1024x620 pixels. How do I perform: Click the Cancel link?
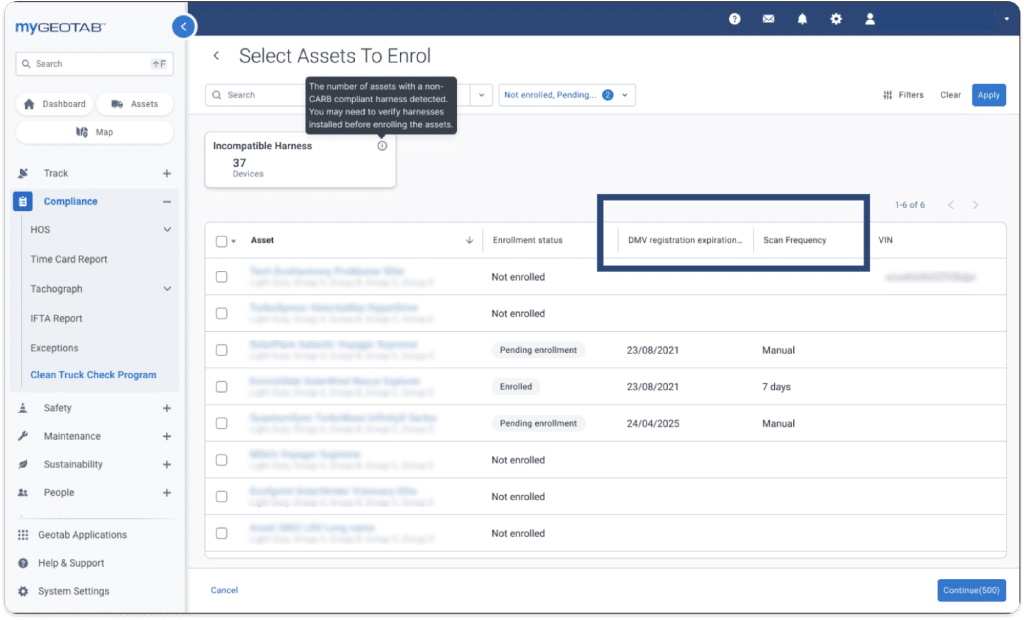pos(224,590)
